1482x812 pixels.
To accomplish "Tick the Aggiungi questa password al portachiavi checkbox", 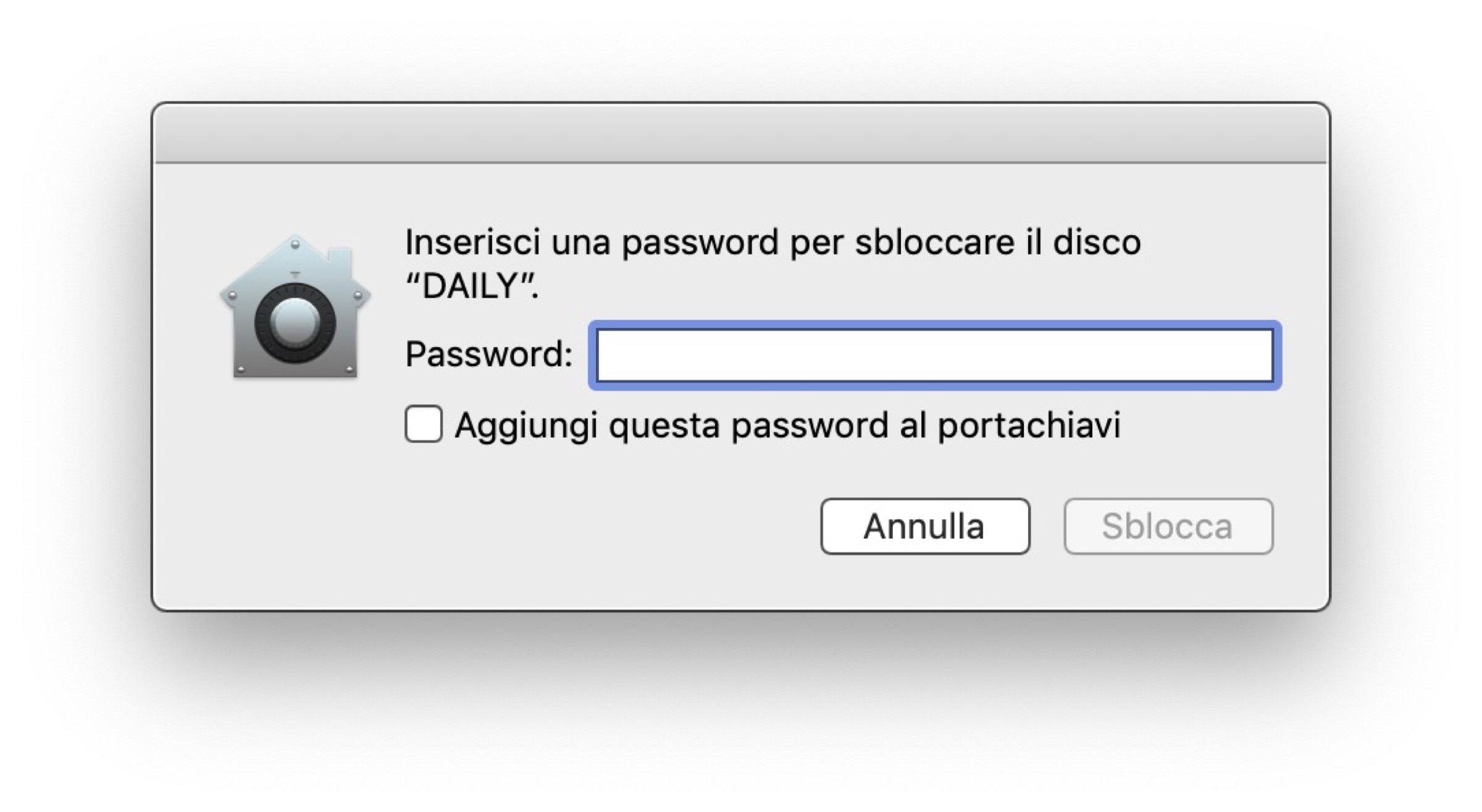I will coord(424,424).
